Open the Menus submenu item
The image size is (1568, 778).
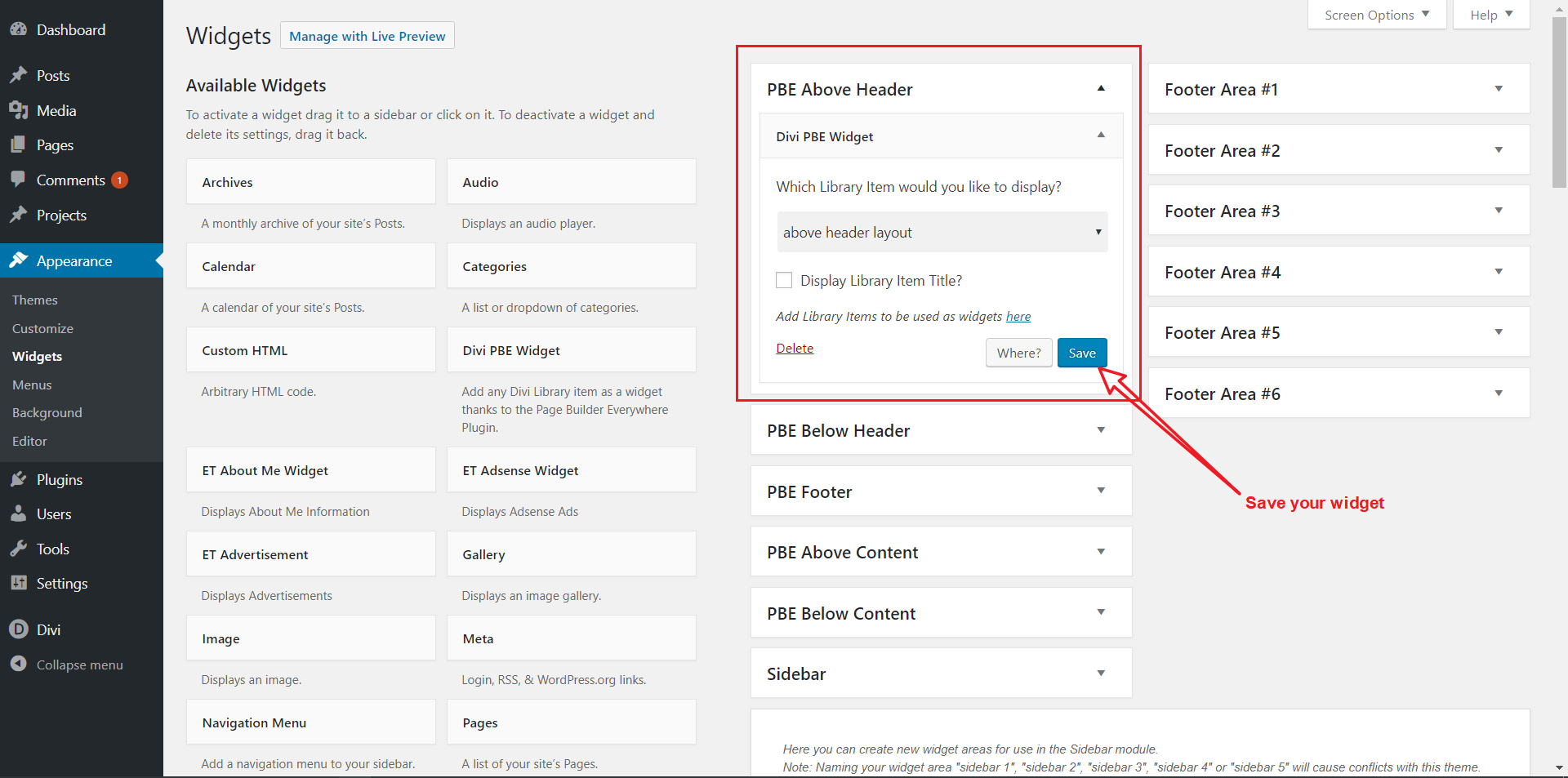(32, 385)
